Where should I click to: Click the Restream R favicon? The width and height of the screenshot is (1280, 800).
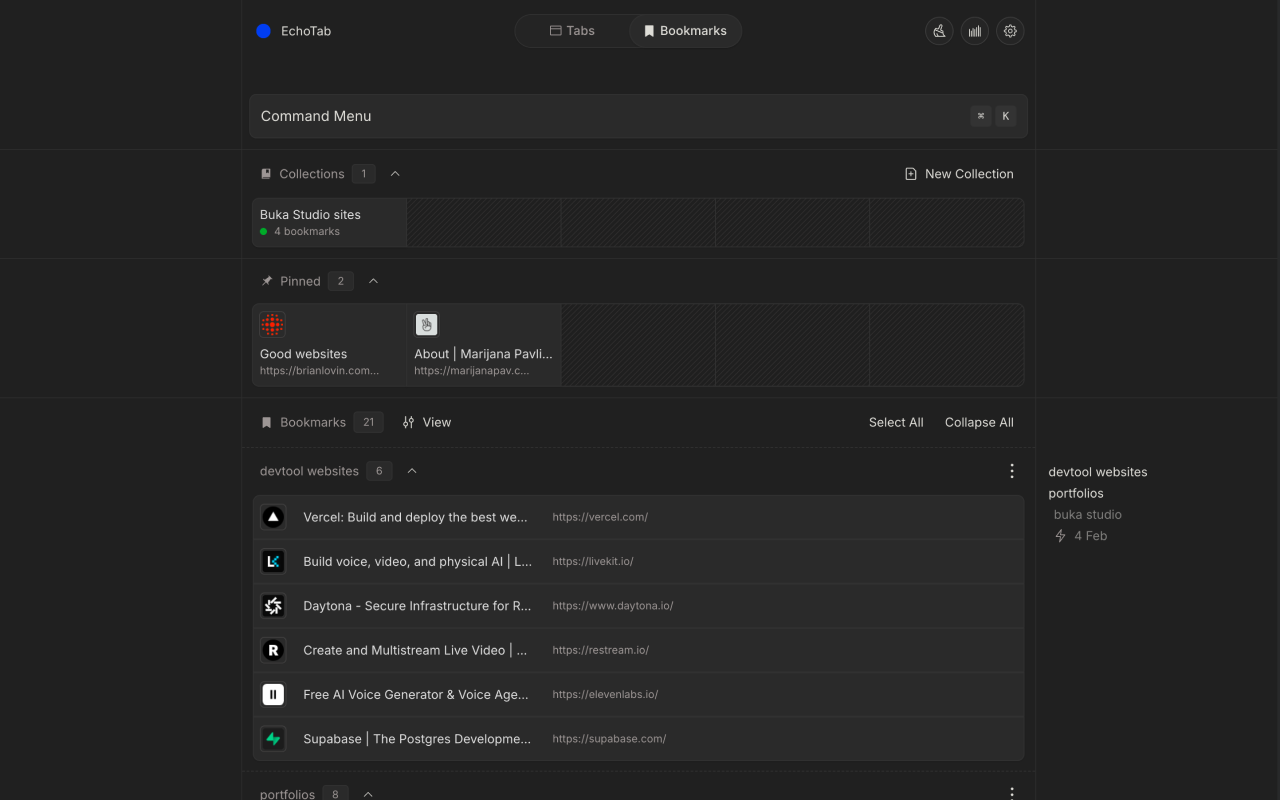point(273,650)
